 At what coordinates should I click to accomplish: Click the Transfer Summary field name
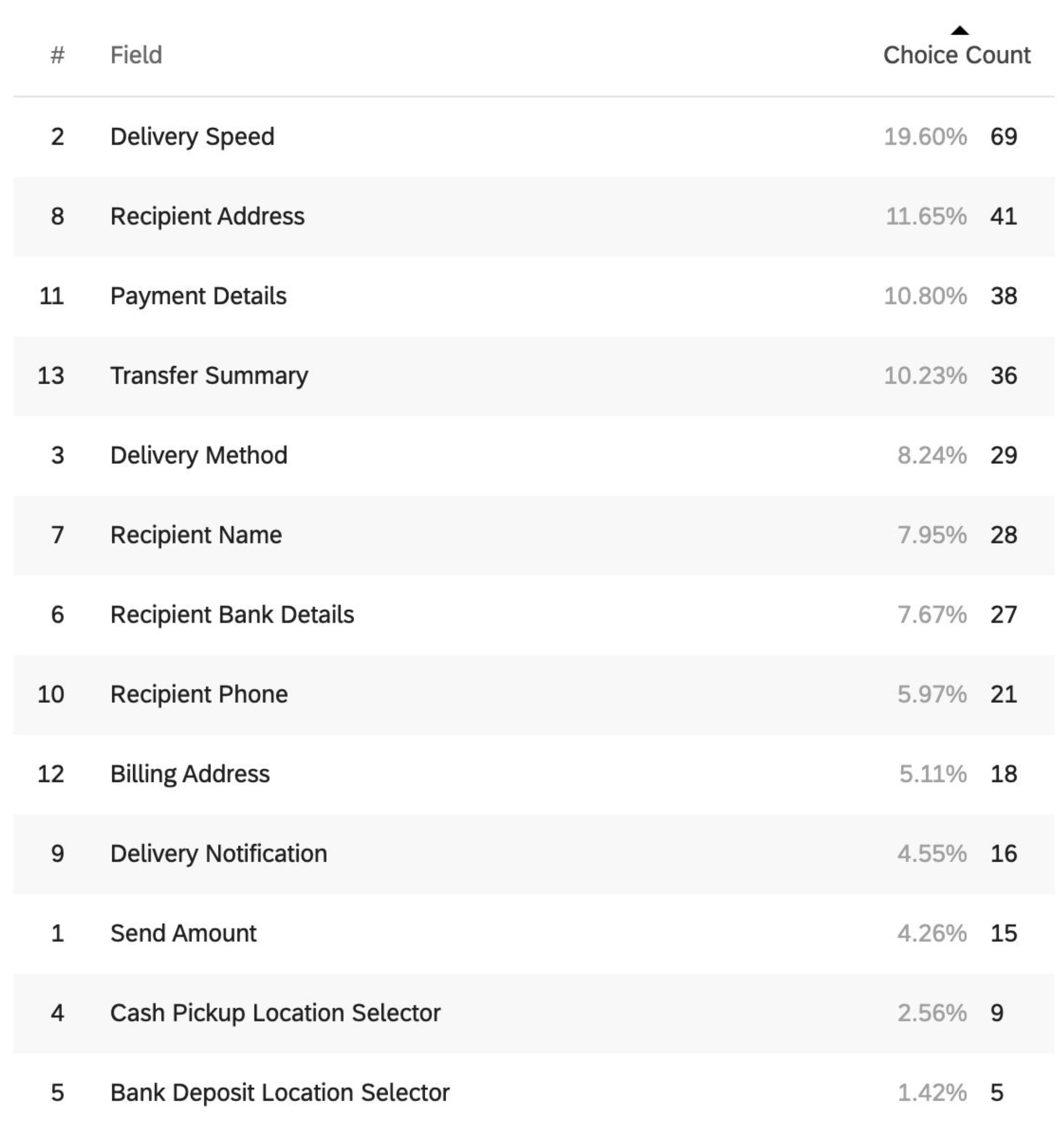pyautogui.click(x=209, y=375)
